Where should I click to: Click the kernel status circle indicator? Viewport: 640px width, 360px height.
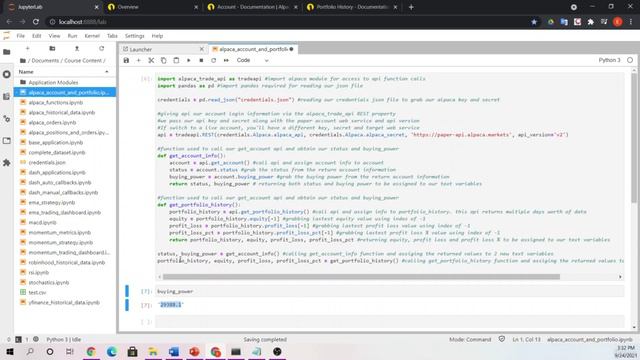630,60
